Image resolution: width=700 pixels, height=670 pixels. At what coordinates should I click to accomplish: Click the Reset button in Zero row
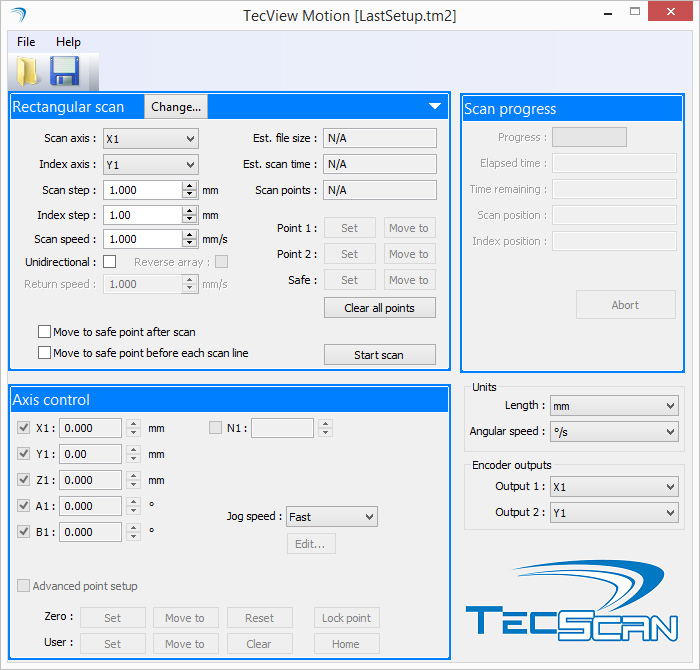259,618
